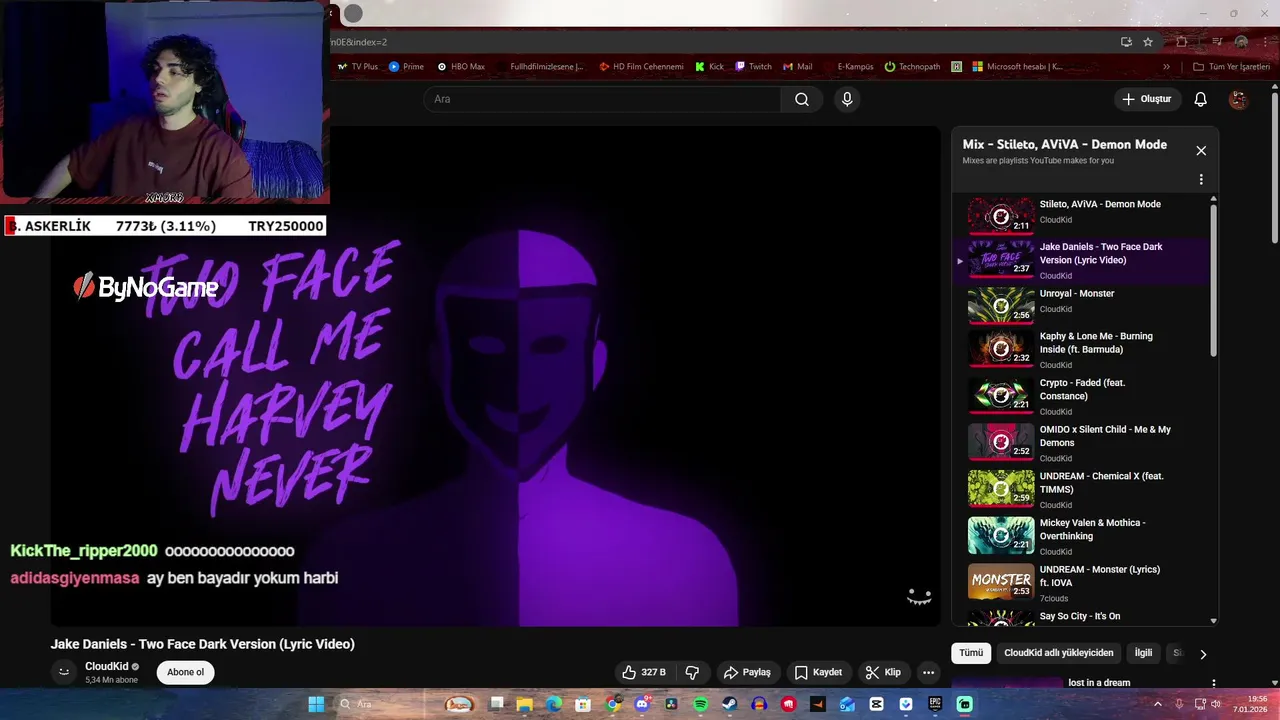Open the Mail bookmark
Image resolution: width=1280 pixels, height=720 pixels.
pyautogui.click(x=797, y=67)
